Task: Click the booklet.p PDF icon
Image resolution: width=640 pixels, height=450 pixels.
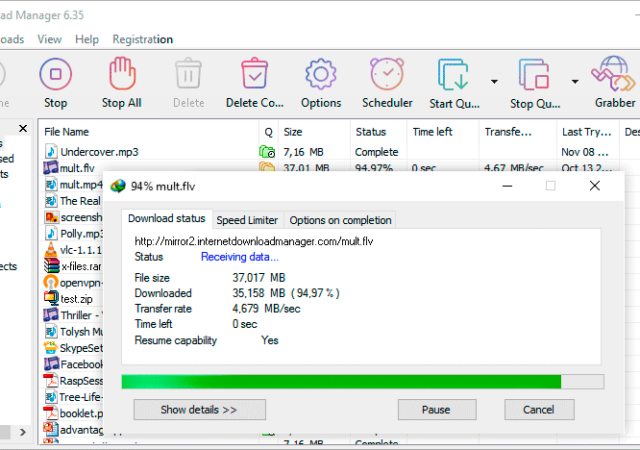Action: tap(51, 413)
